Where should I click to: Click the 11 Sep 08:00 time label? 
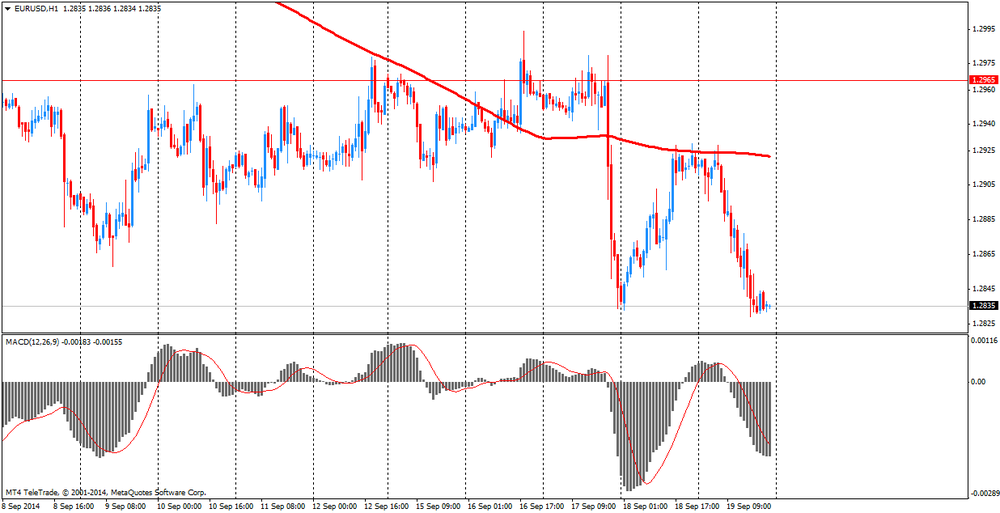(284, 507)
